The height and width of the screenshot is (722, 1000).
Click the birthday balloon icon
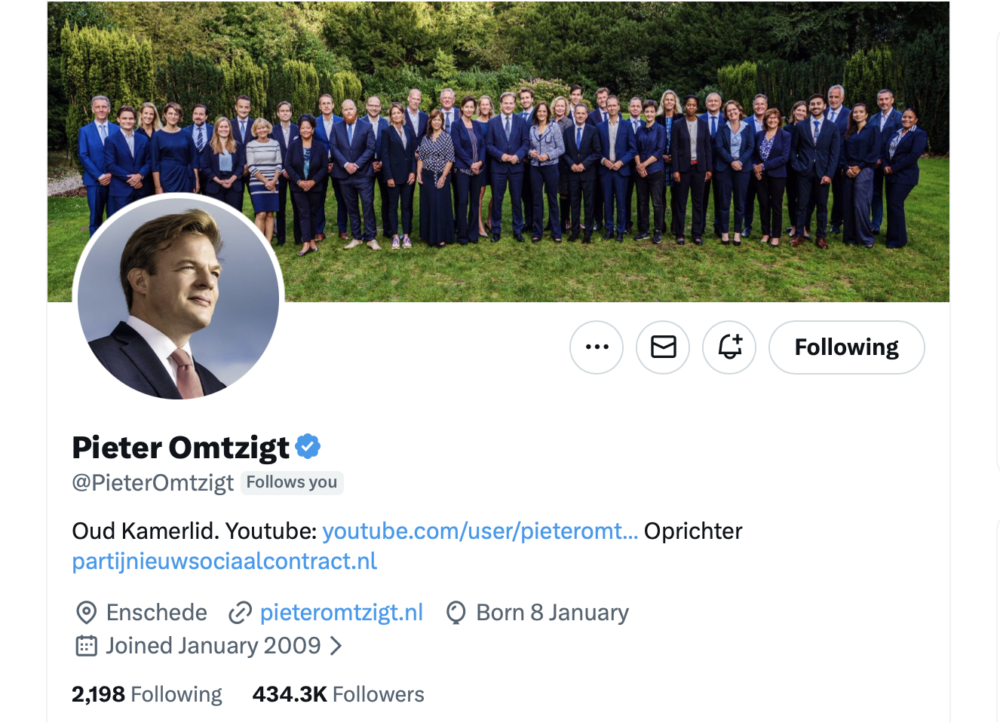[456, 613]
